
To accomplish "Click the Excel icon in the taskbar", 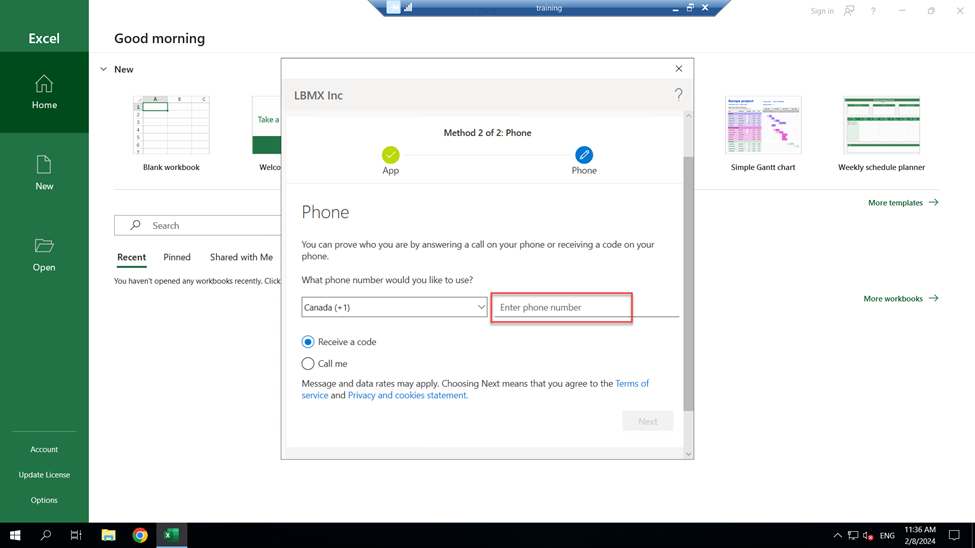I will click(x=171, y=535).
